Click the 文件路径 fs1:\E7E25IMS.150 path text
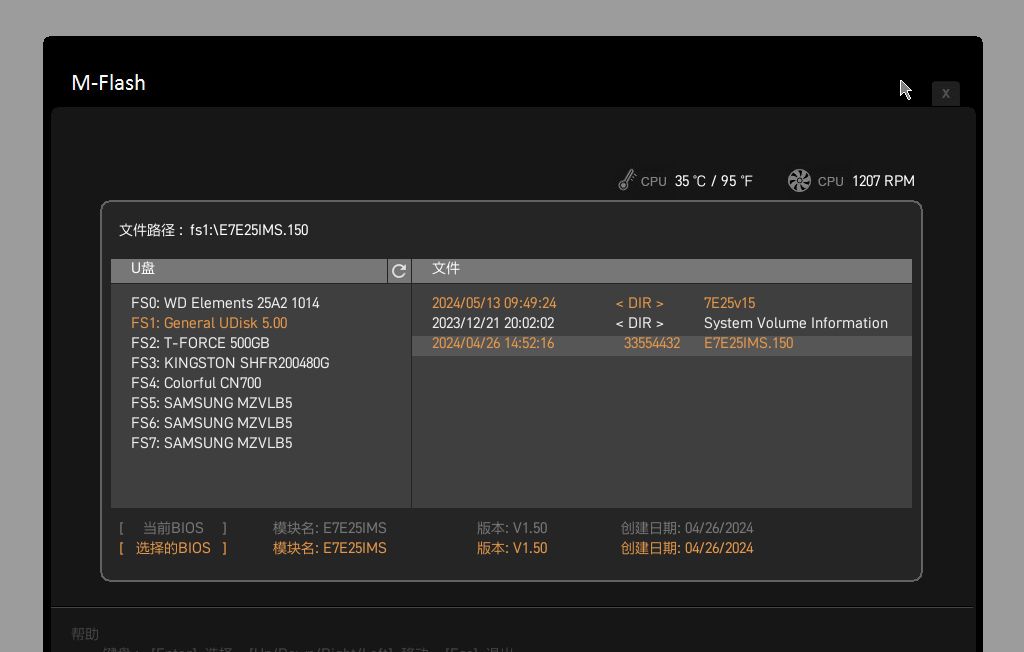This screenshot has width=1024, height=652. click(214, 230)
